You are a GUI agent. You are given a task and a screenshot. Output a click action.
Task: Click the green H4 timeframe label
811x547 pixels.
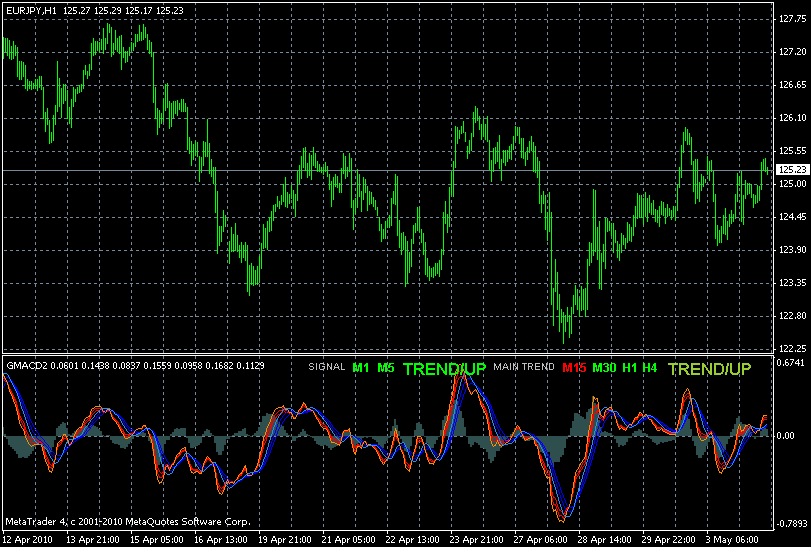(x=650, y=368)
